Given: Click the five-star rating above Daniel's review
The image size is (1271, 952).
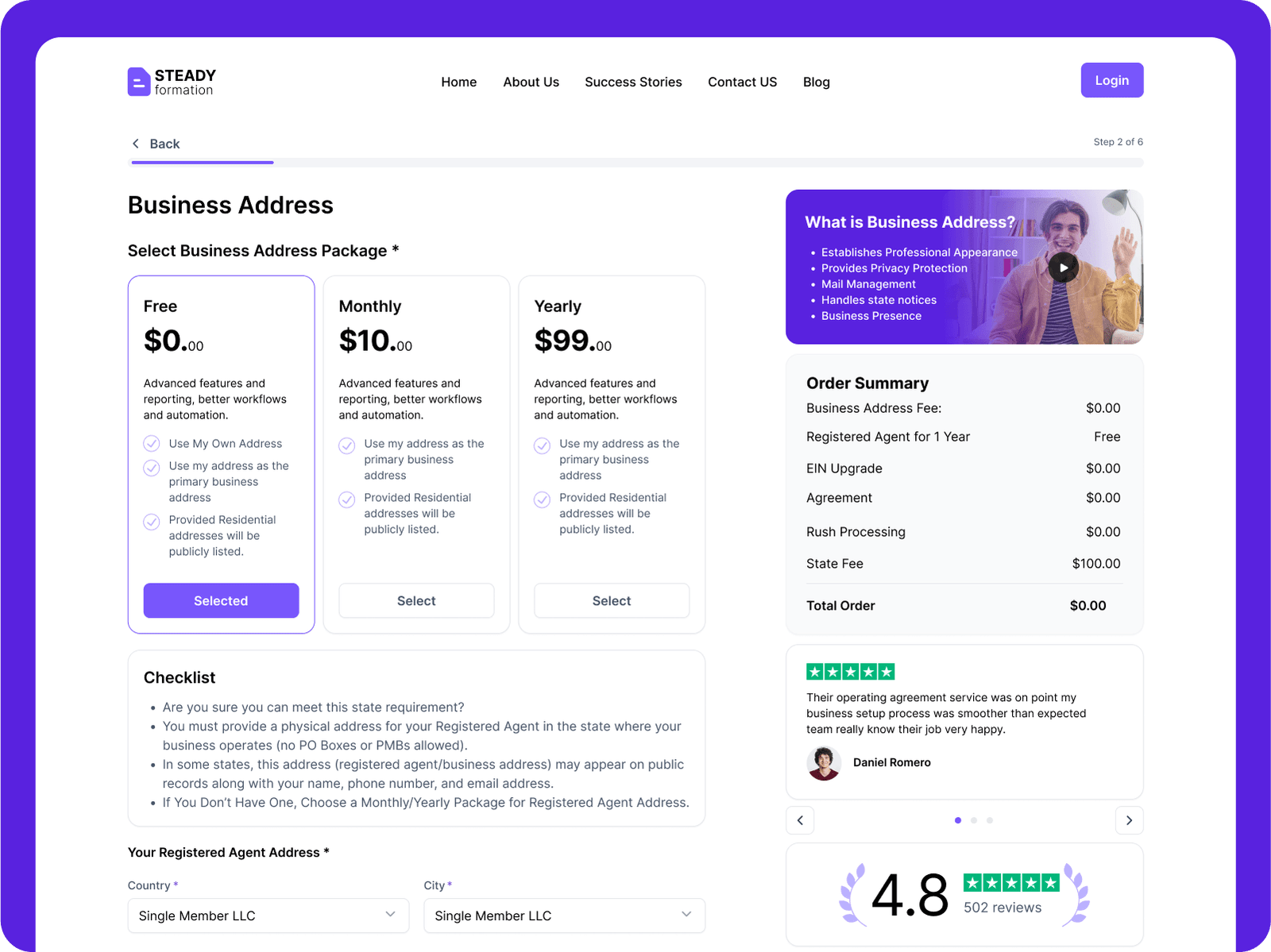Looking at the screenshot, I should [850, 672].
